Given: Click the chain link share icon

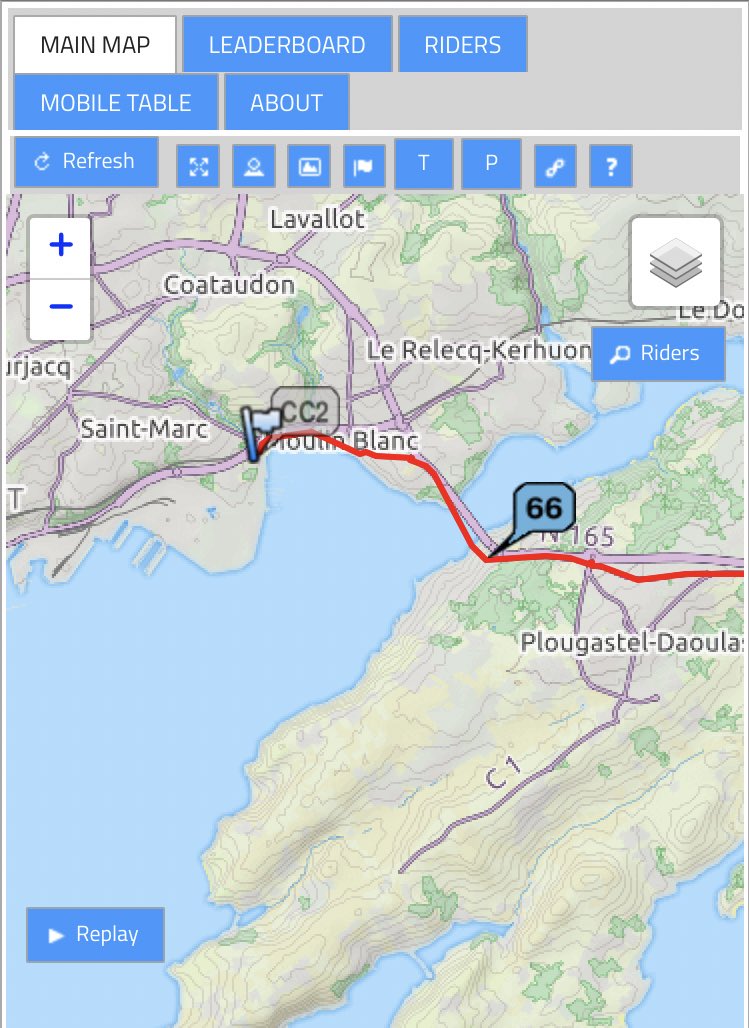Looking at the screenshot, I should 556,167.
